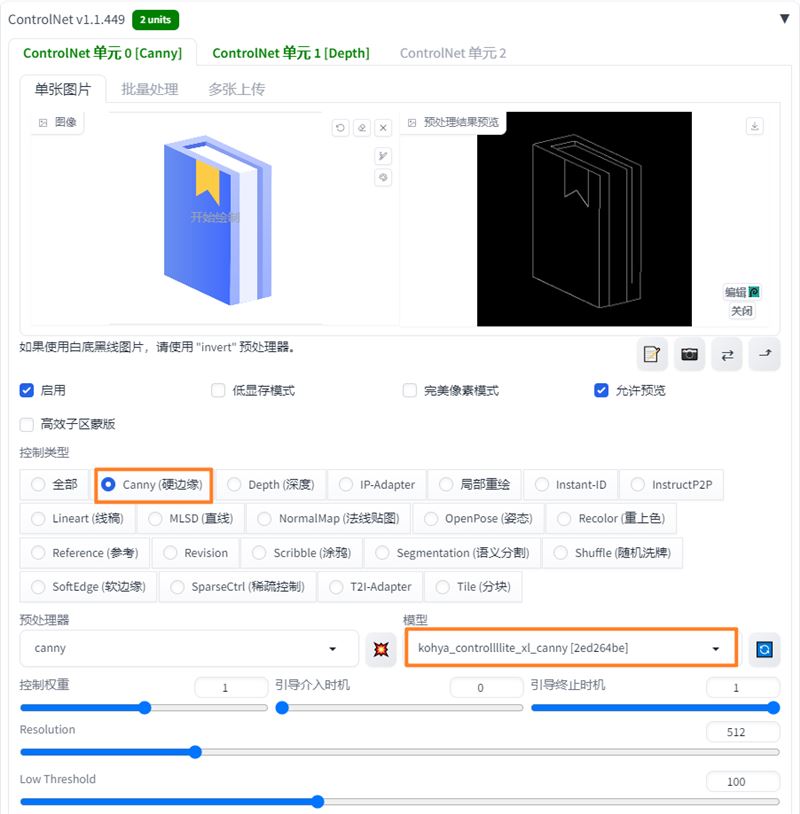Select the Revision control type
800x814 pixels.
pos(196,553)
